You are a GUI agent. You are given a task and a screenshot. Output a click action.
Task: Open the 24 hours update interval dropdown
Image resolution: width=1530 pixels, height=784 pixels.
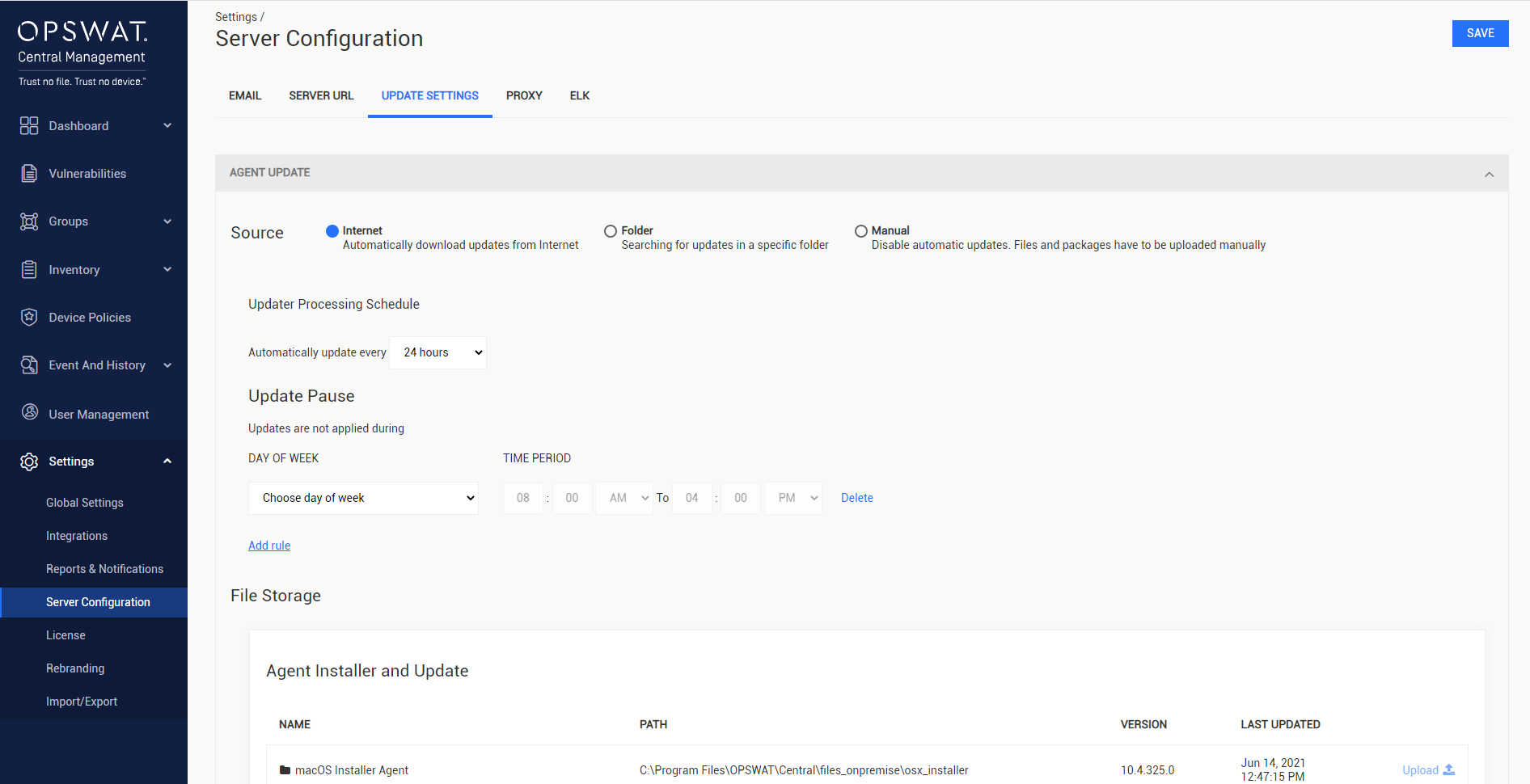coord(437,352)
